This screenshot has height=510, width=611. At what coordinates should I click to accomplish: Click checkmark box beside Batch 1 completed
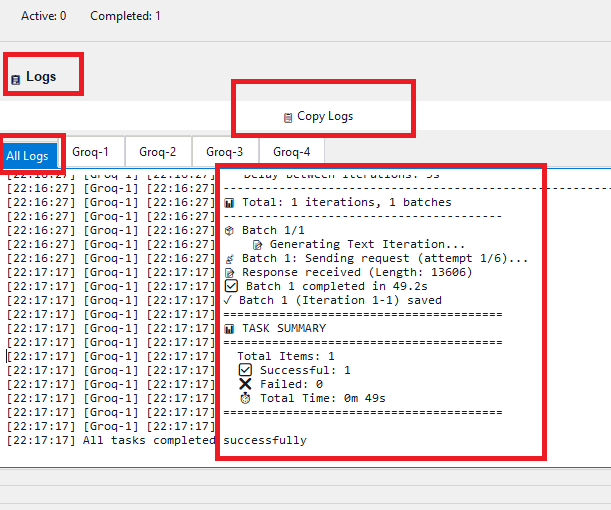(231, 286)
